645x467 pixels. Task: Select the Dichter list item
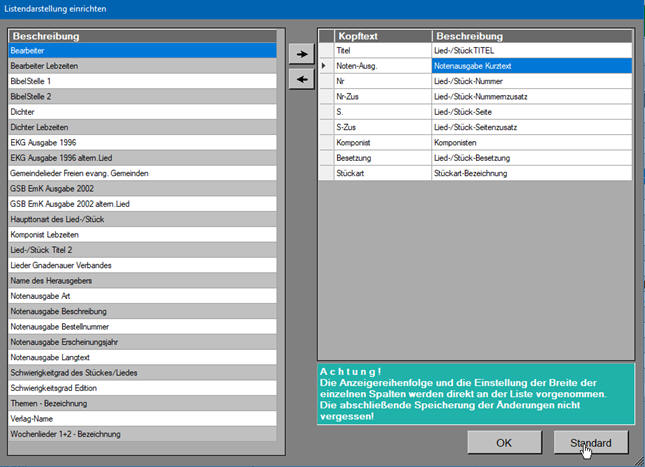point(141,112)
